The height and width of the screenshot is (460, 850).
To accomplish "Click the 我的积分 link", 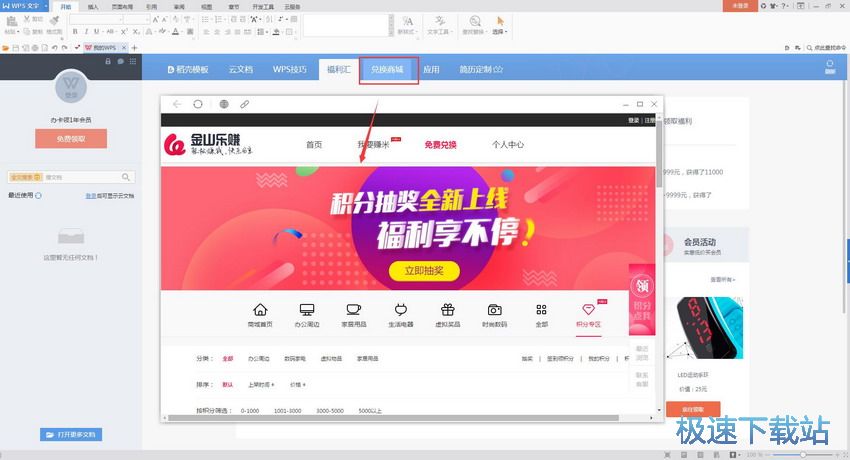I will [598, 359].
